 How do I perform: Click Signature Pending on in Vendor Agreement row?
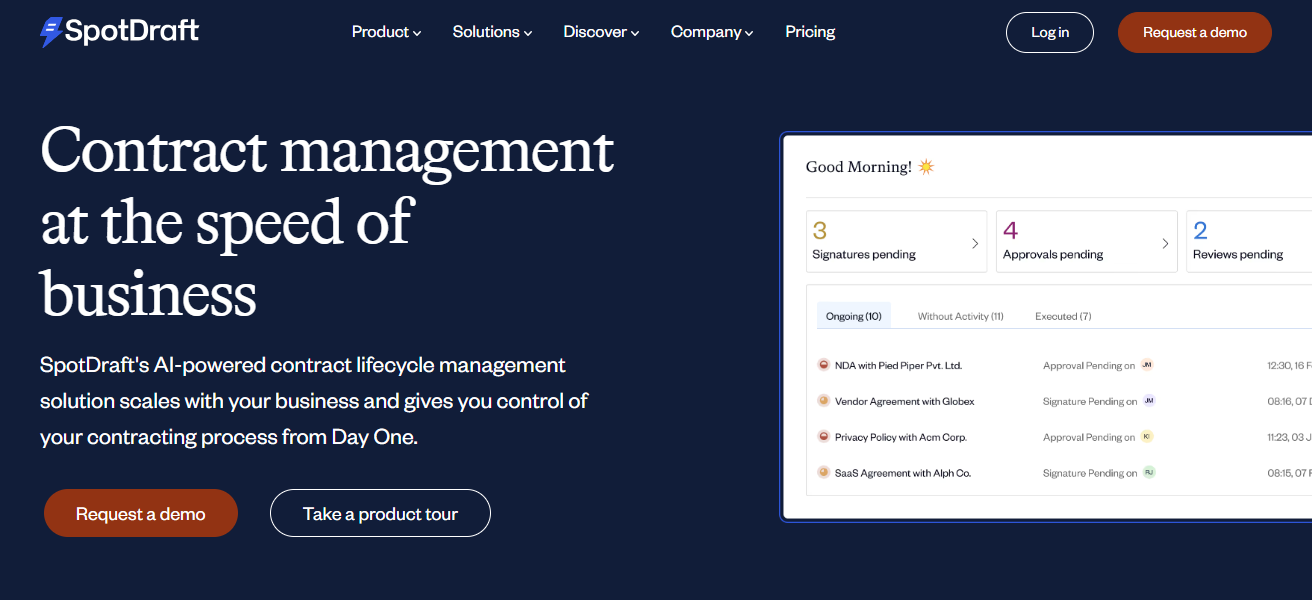(1090, 402)
